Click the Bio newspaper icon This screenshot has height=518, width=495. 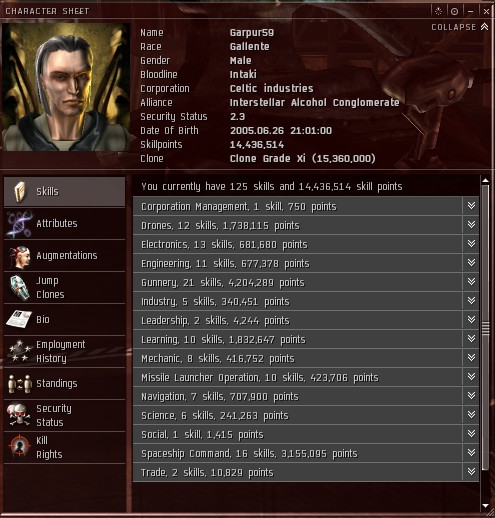(19, 319)
